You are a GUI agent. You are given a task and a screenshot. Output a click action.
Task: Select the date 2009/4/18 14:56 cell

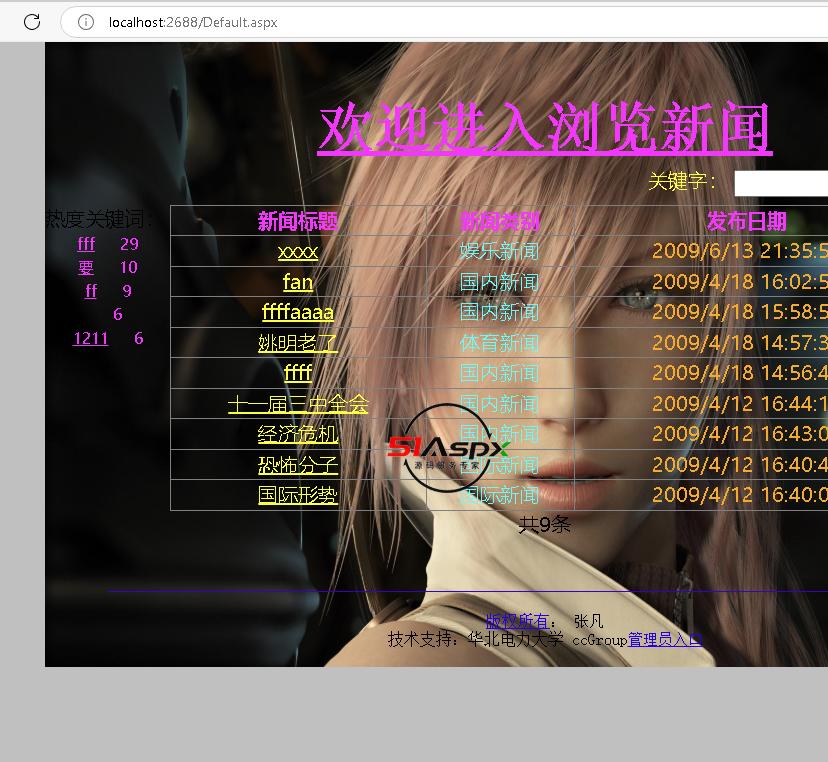[740, 373]
